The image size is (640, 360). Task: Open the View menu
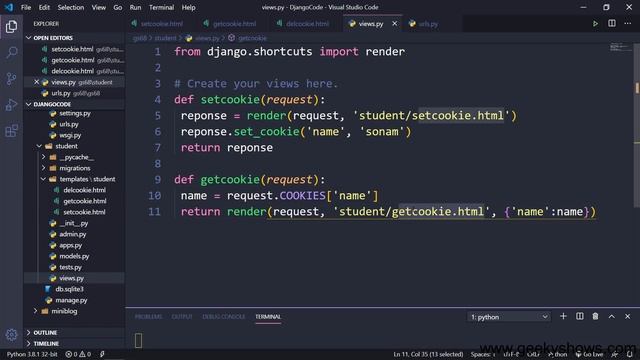click(x=98, y=7)
